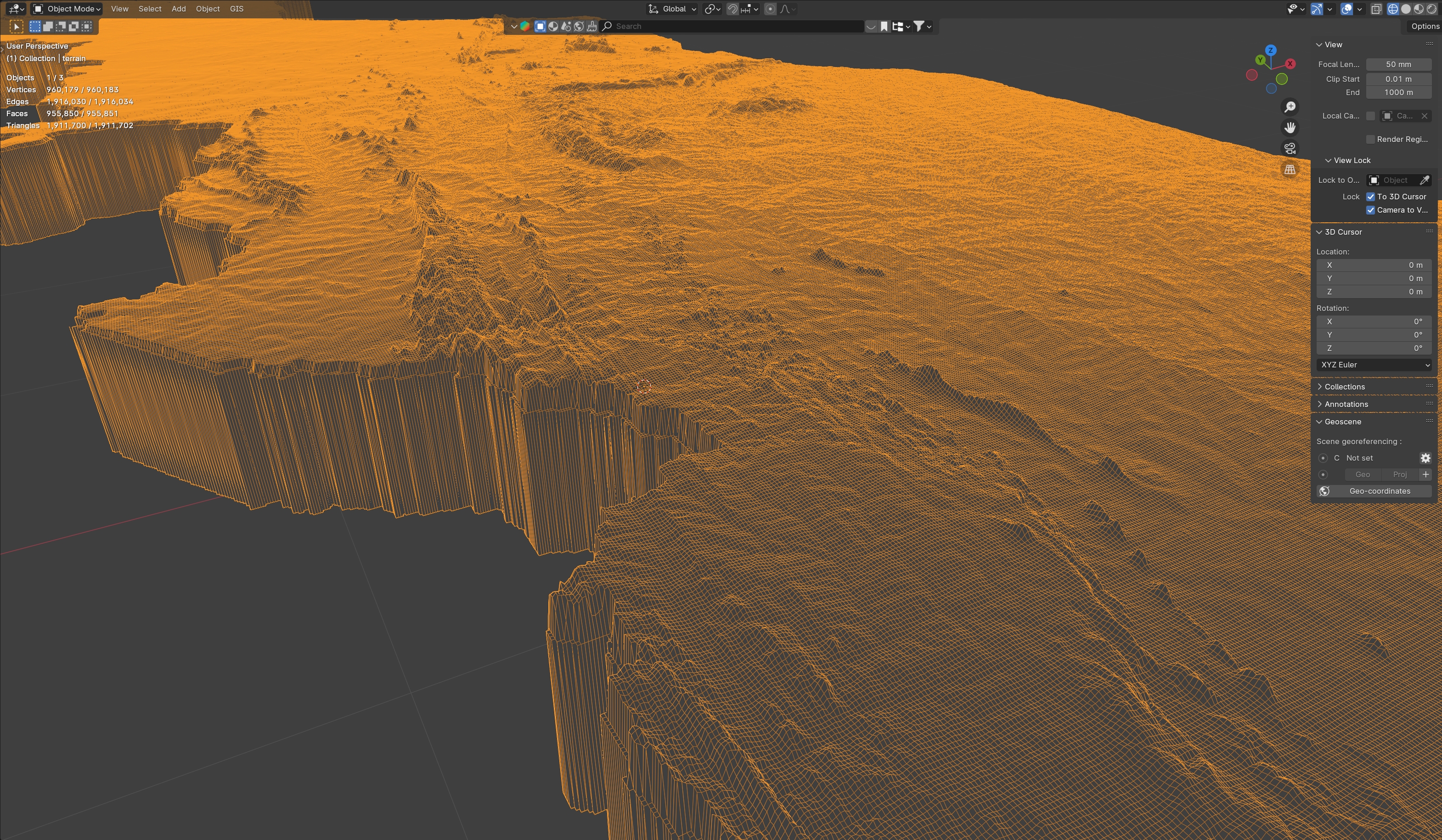
Task: Expand the Collections panel
Action: [x=1344, y=387]
